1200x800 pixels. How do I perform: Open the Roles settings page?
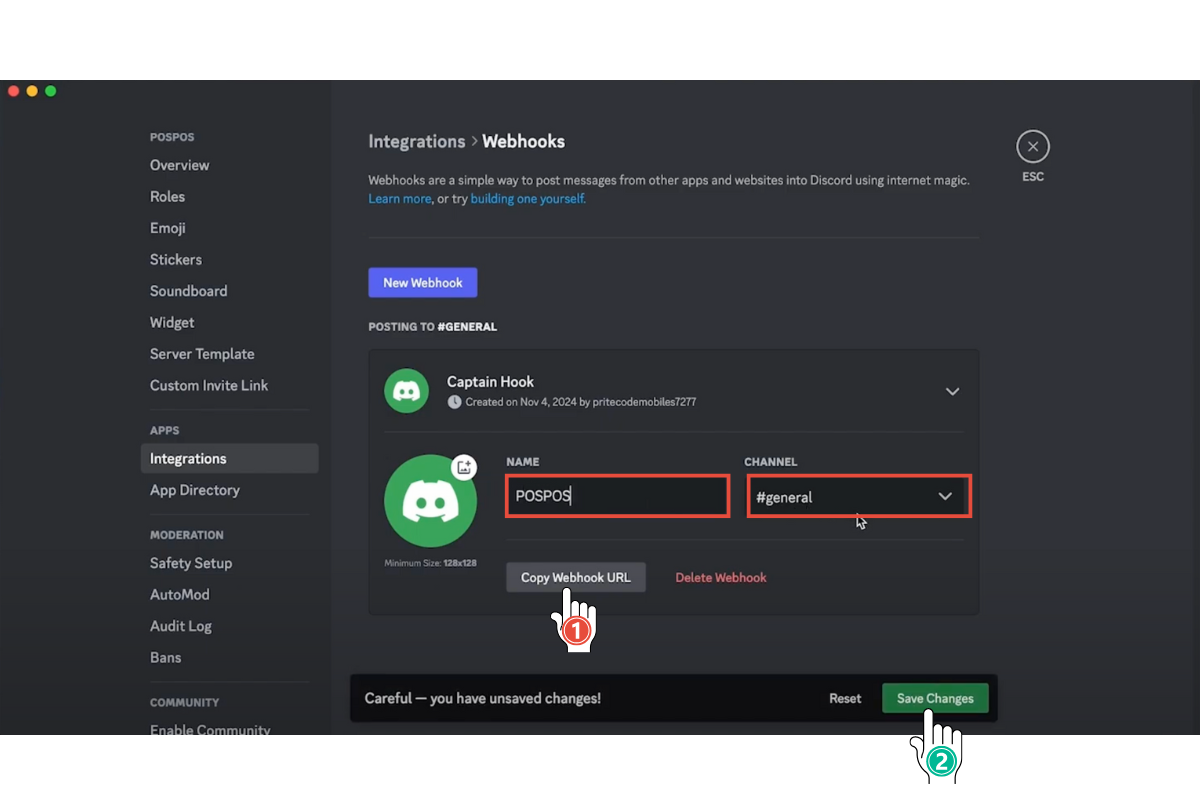pos(167,197)
